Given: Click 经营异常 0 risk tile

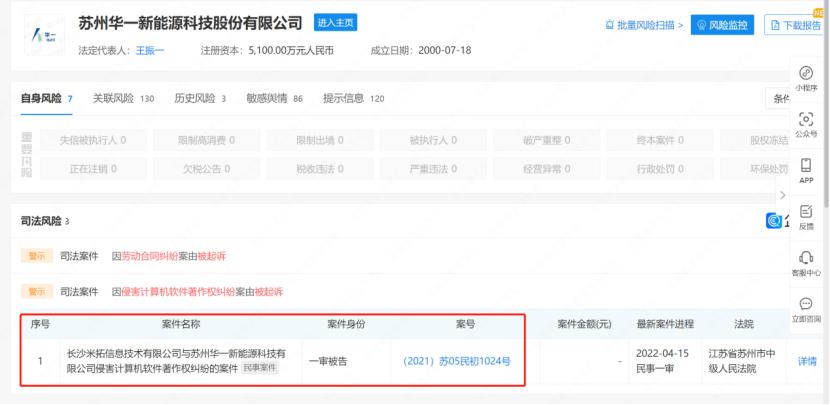Looking at the screenshot, I should (x=546, y=169).
